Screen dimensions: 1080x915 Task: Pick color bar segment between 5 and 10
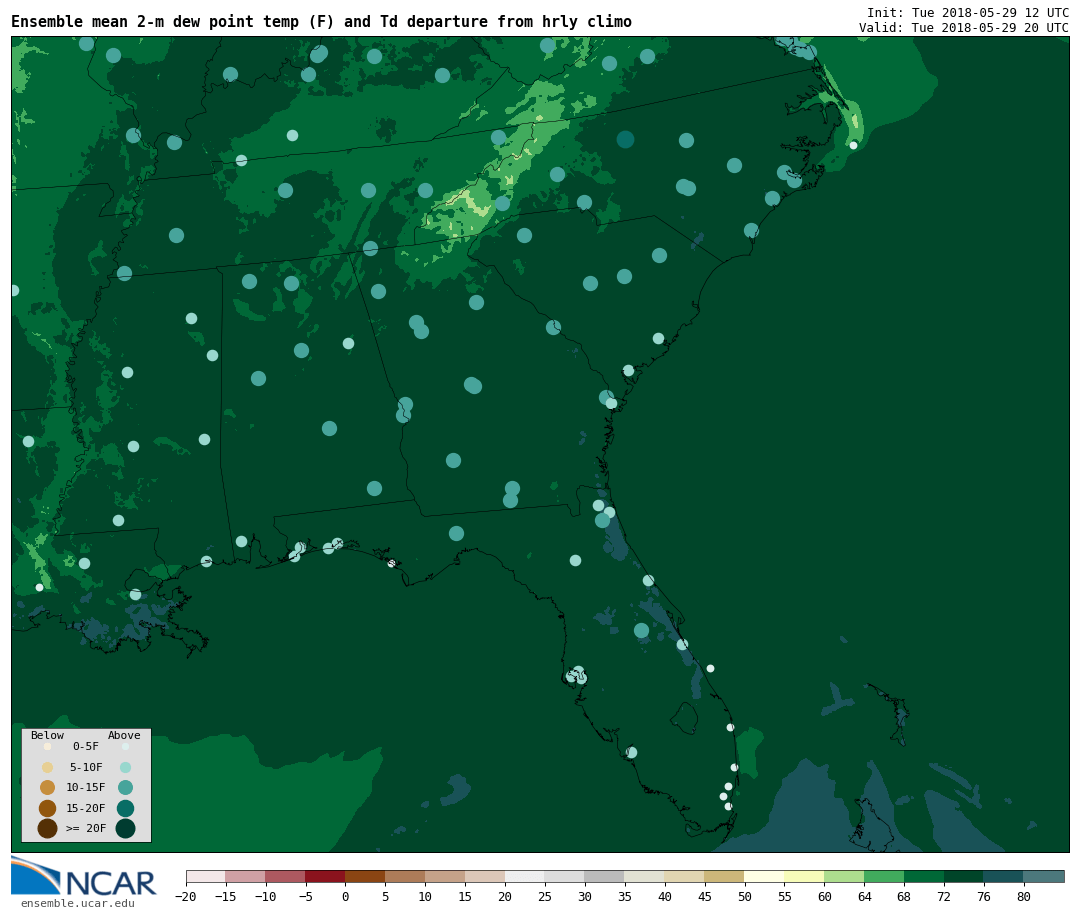405,876
